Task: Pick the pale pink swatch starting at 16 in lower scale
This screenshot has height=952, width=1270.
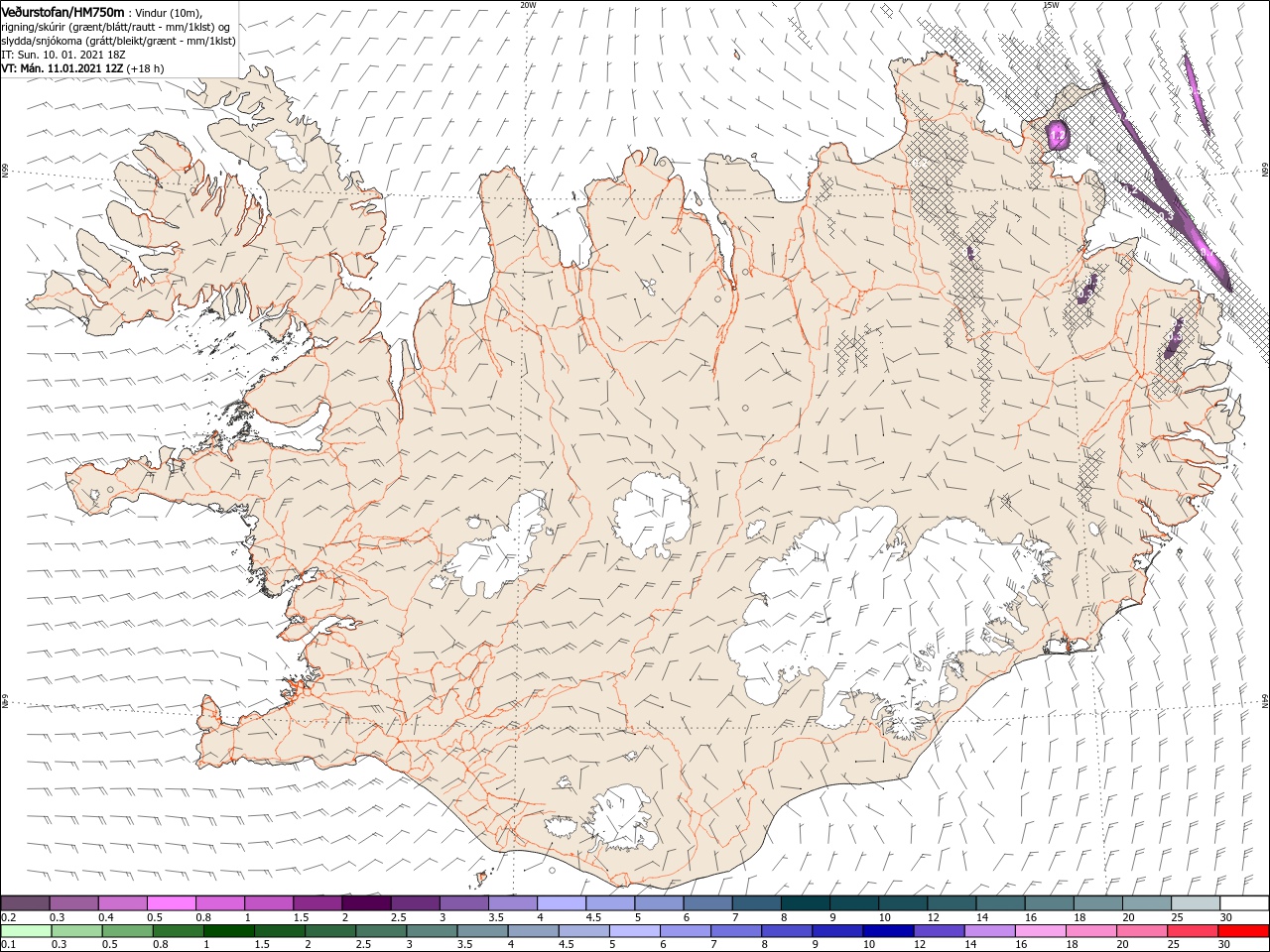Action: 1039,931
